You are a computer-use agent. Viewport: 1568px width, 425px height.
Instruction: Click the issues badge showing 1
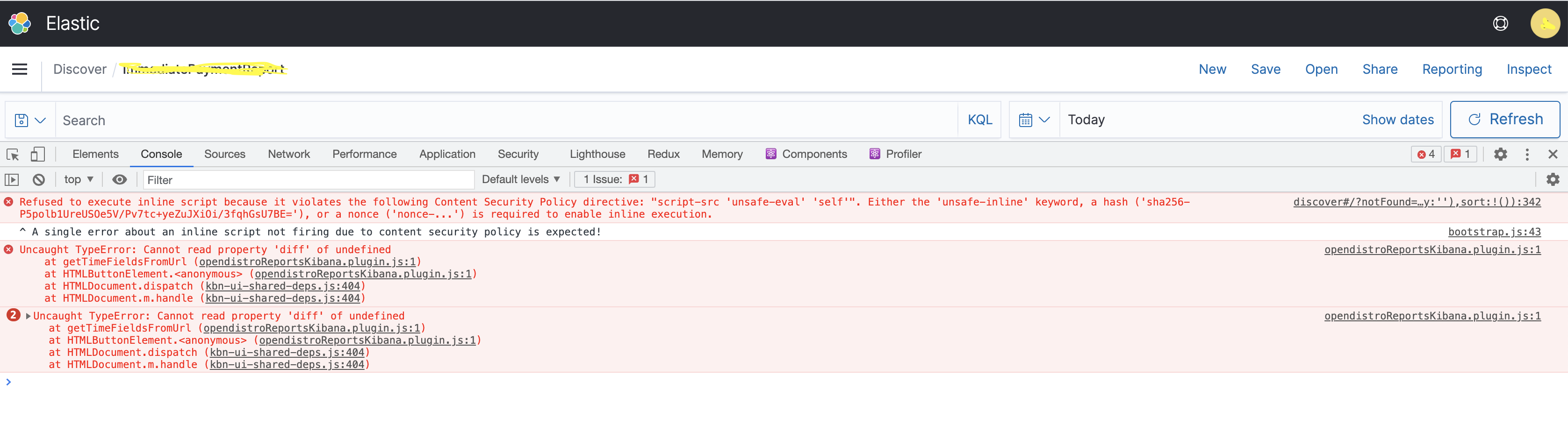pos(1460,154)
